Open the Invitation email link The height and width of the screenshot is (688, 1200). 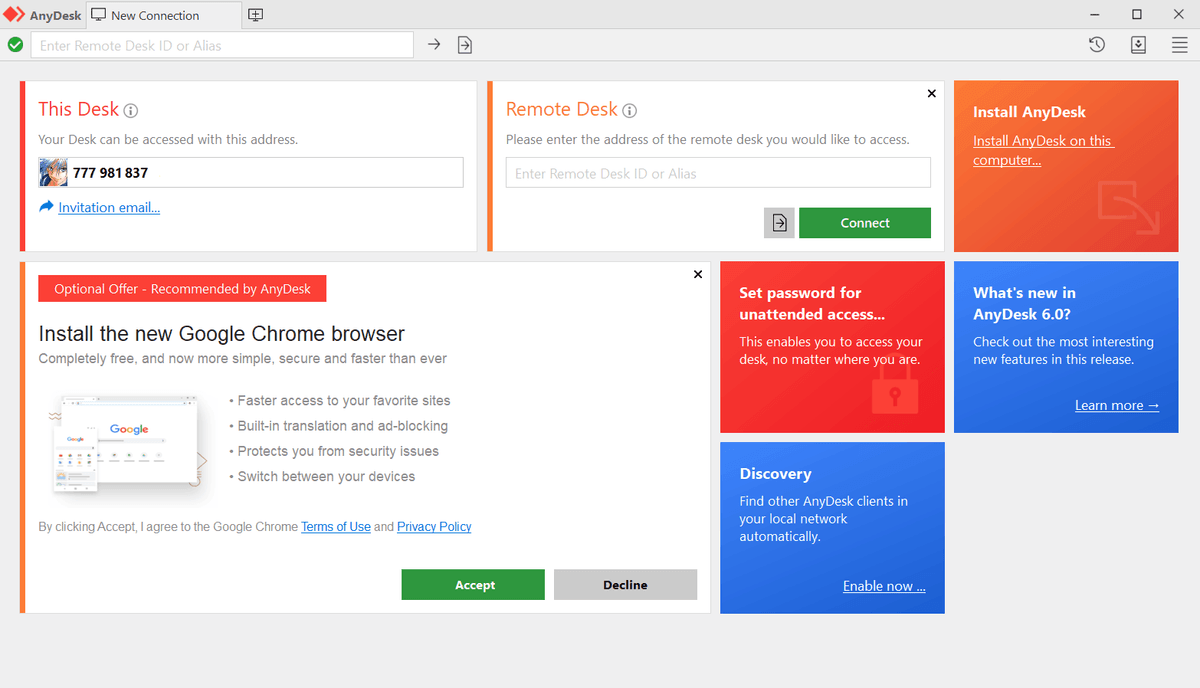(109, 208)
